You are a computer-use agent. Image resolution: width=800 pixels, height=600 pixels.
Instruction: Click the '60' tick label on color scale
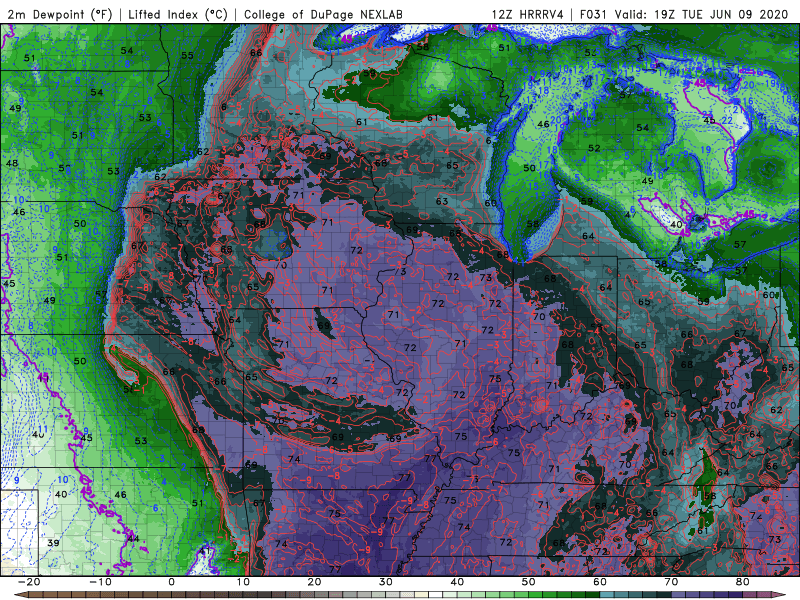tap(600, 582)
